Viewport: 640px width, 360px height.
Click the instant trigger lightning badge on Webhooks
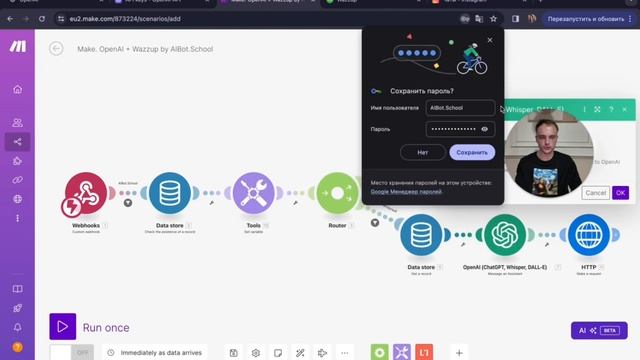pos(71,207)
